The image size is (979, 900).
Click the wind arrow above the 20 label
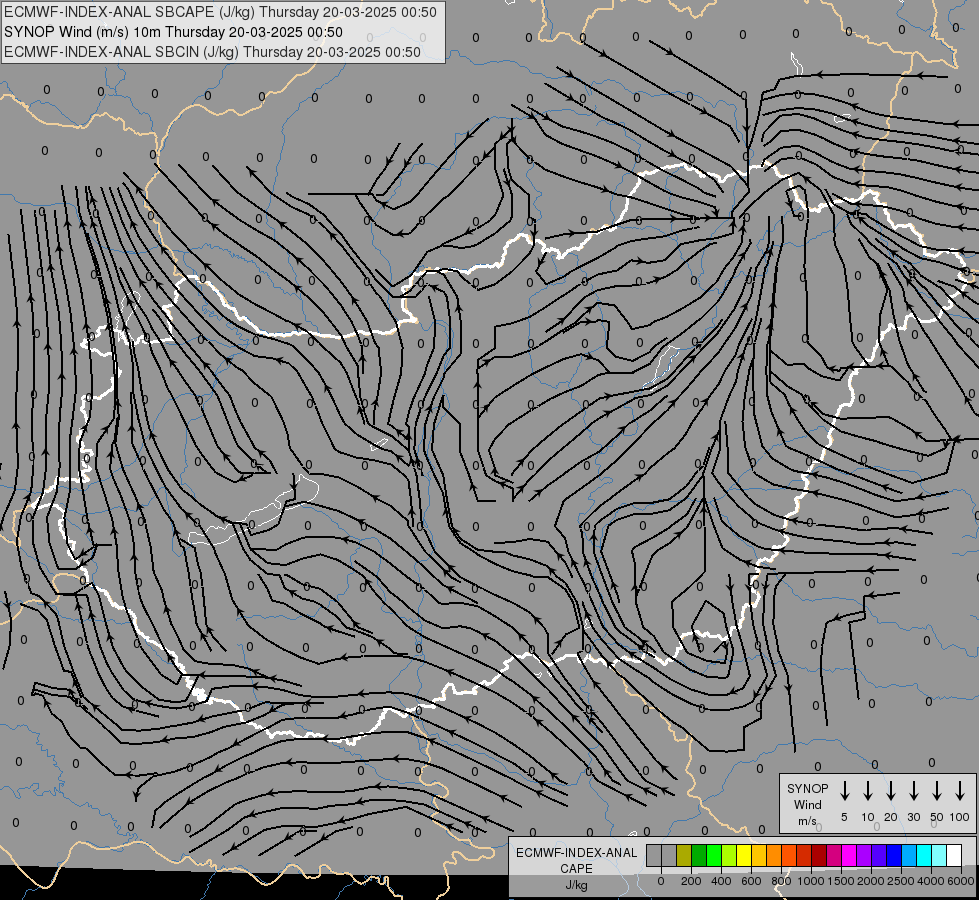tap(890, 791)
